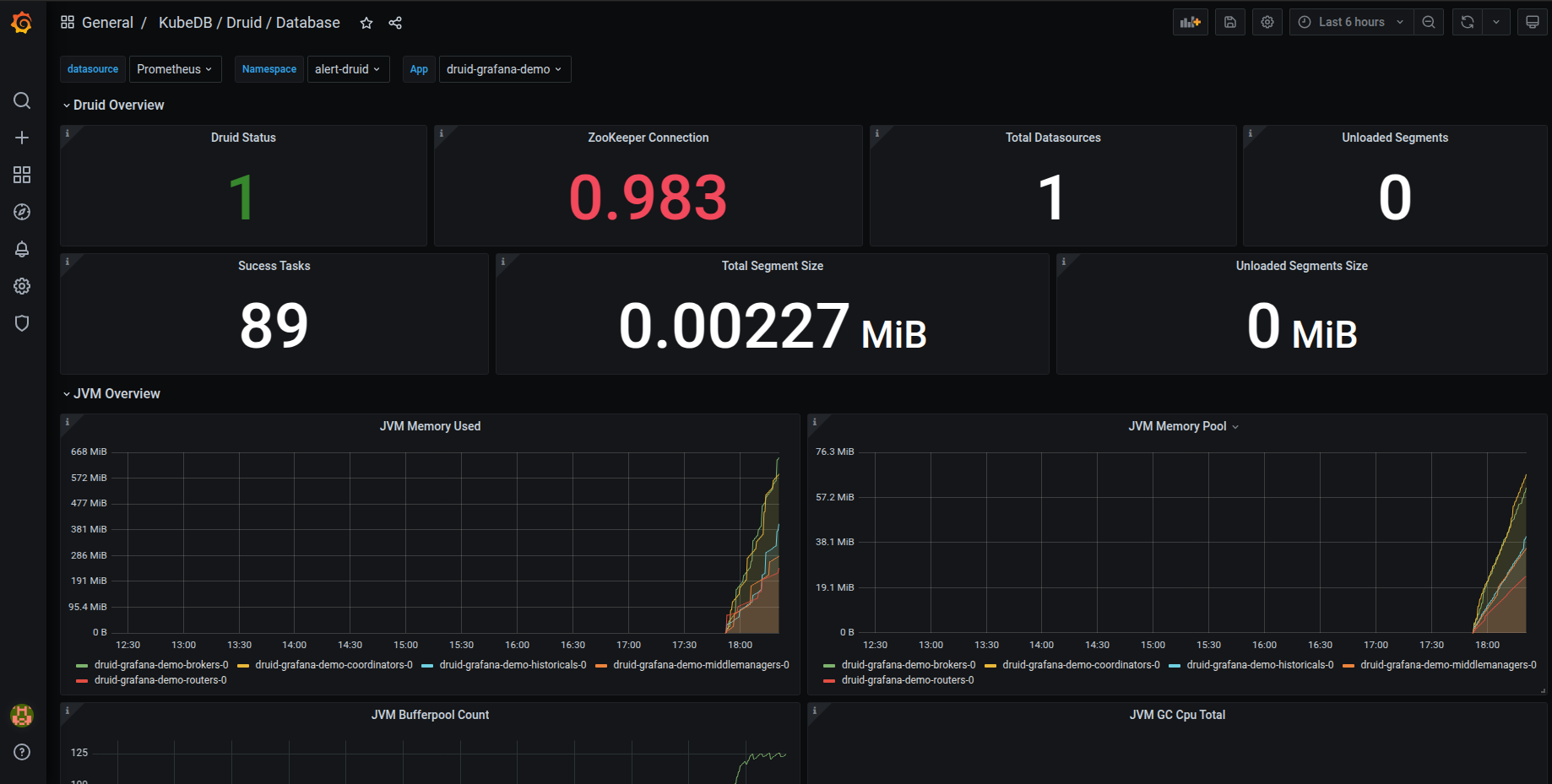Screen dimensions: 1552x784
Task: Open dashboard settings gear in toolbar
Action: click(1267, 22)
